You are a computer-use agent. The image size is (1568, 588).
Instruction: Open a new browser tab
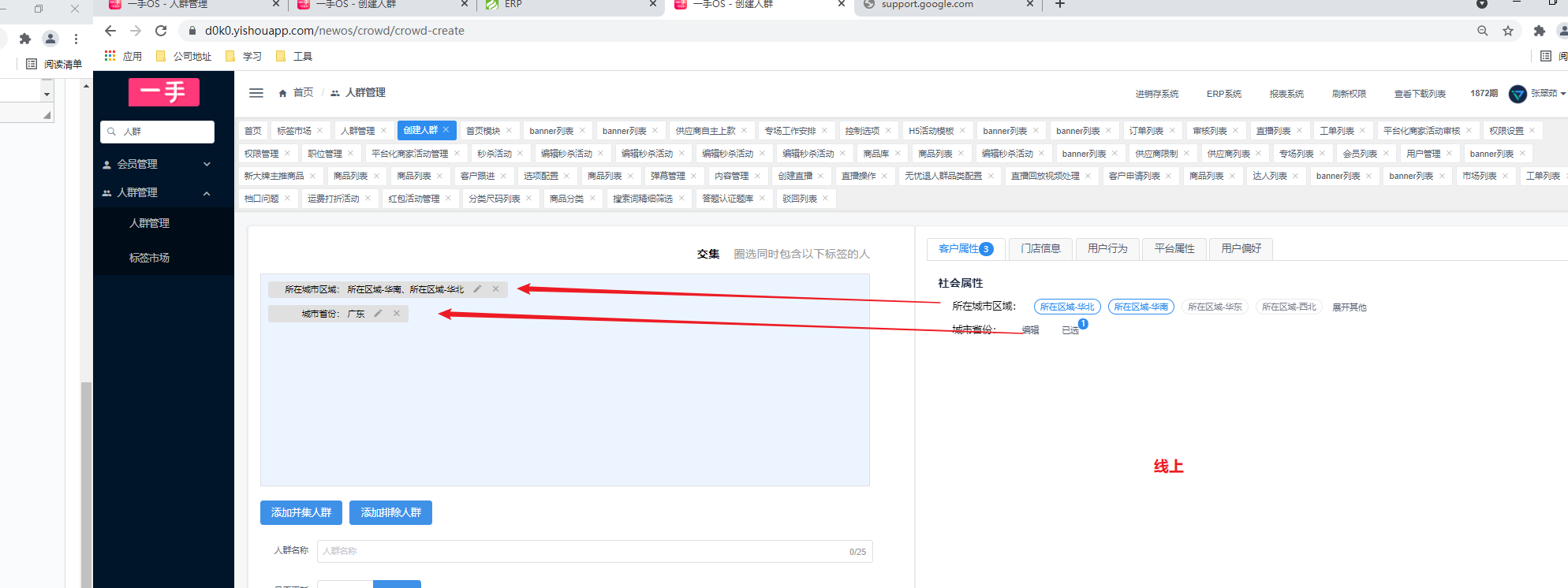coord(1060,5)
